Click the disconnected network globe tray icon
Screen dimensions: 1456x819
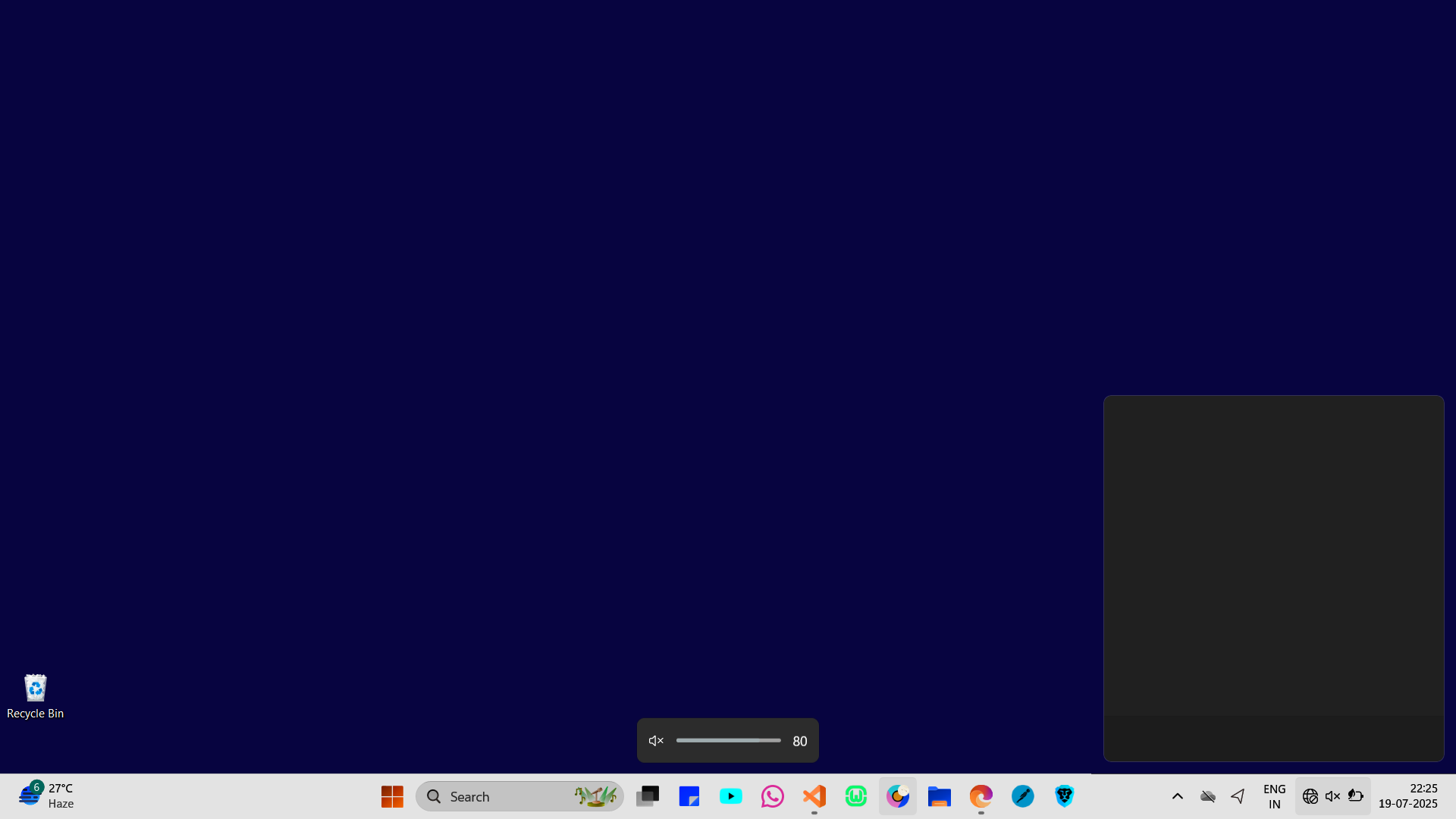click(1310, 796)
